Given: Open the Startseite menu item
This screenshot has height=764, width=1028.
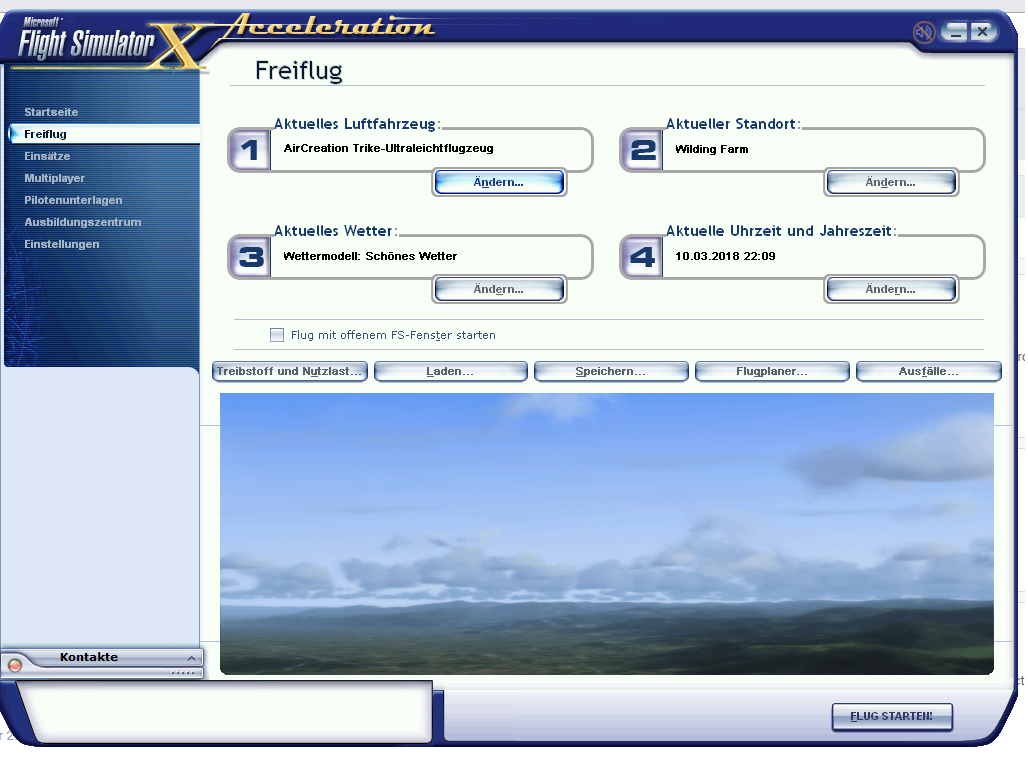Looking at the screenshot, I should coord(51,112).
